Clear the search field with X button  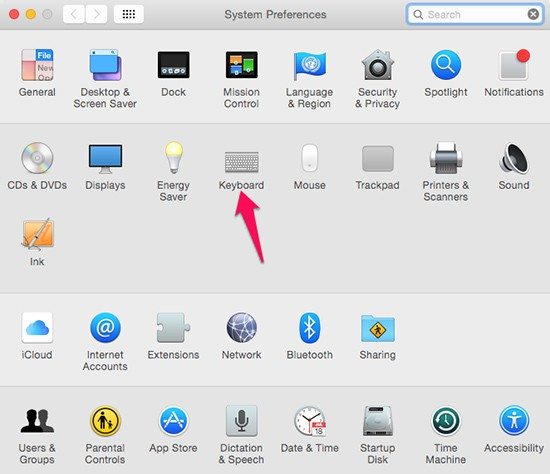(x=533, y=14)
